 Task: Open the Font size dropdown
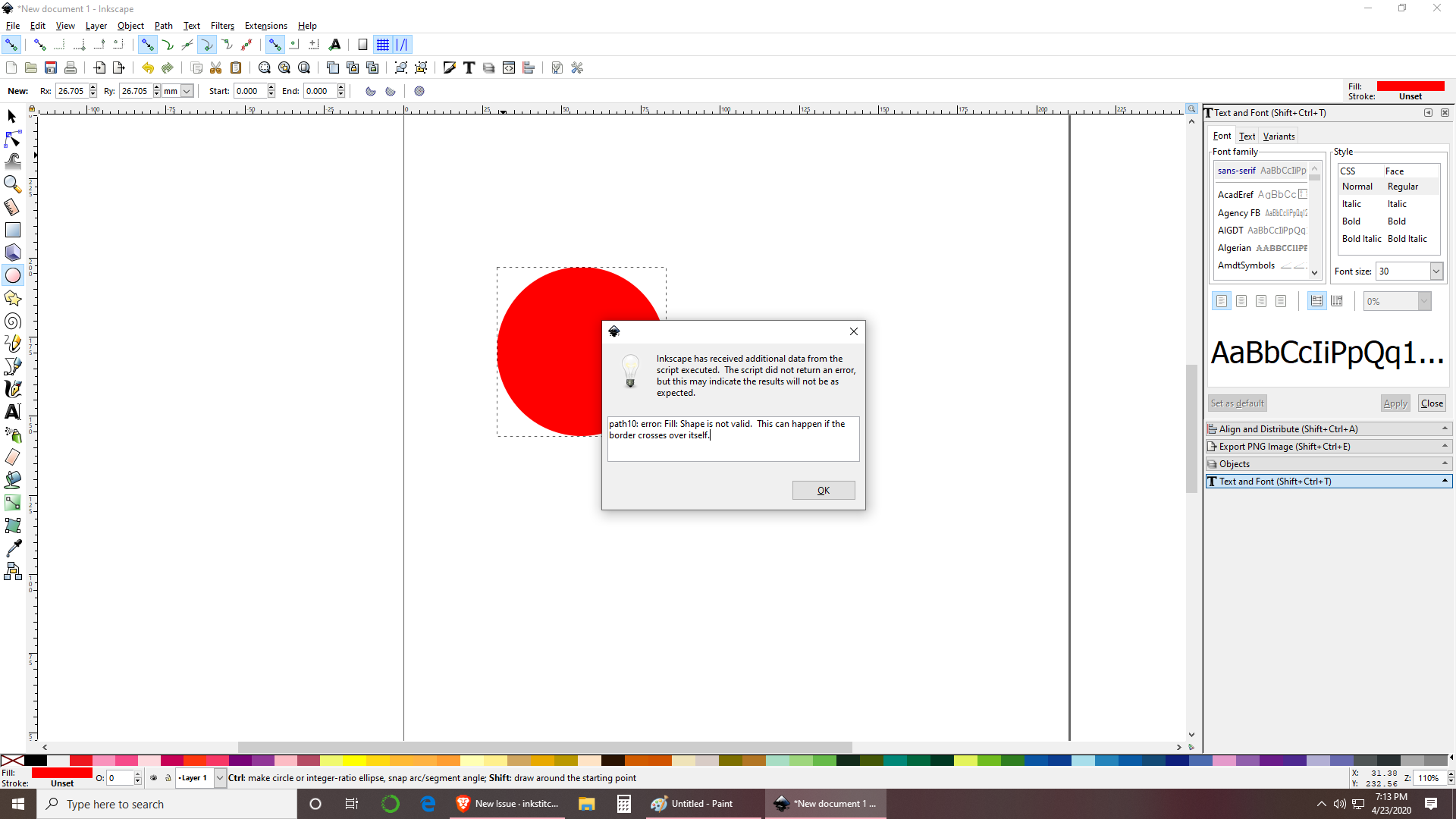1436,271
